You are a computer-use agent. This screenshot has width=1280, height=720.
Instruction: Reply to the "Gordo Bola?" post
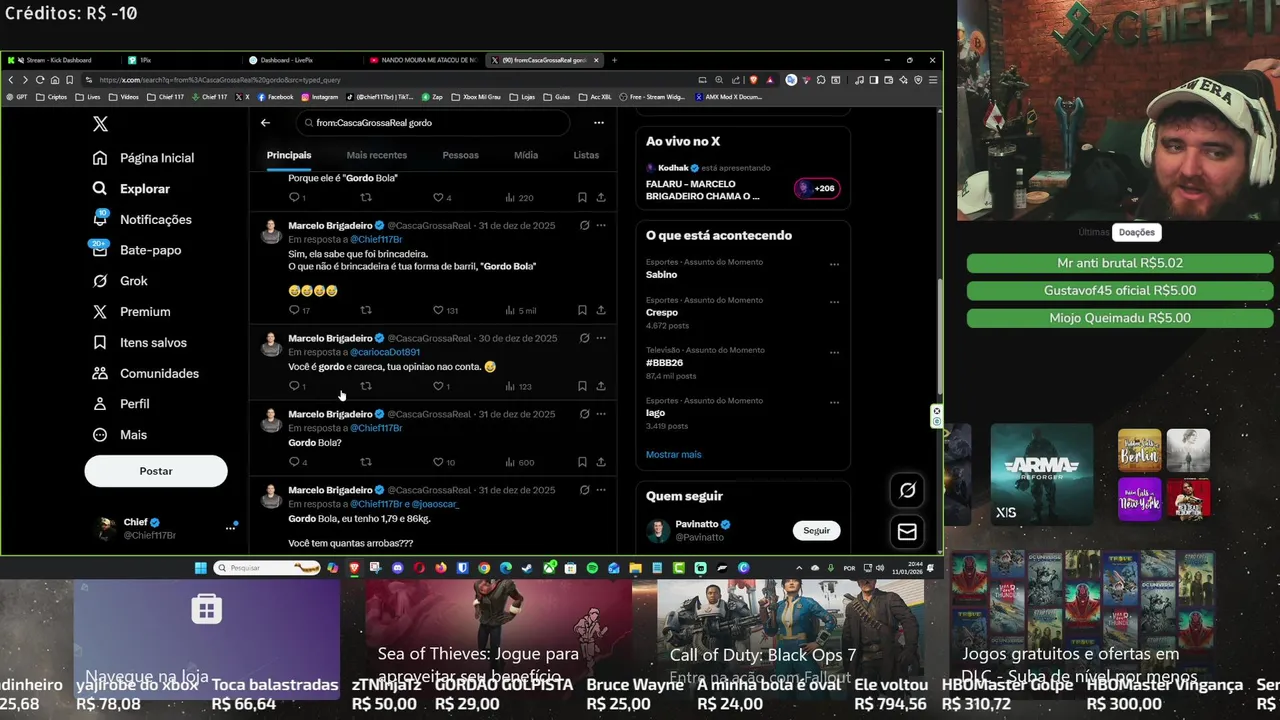[x=298, y=462]
